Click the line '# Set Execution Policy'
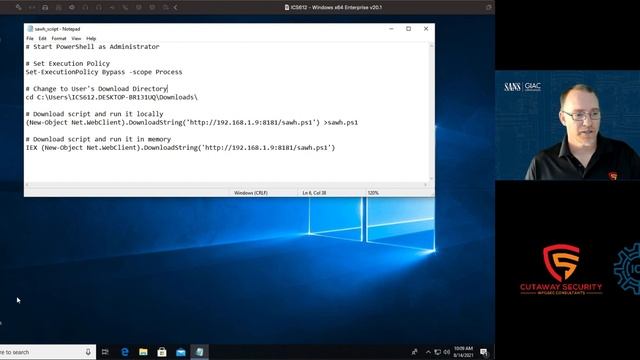640x360 pixels. [x=68, y=64]
